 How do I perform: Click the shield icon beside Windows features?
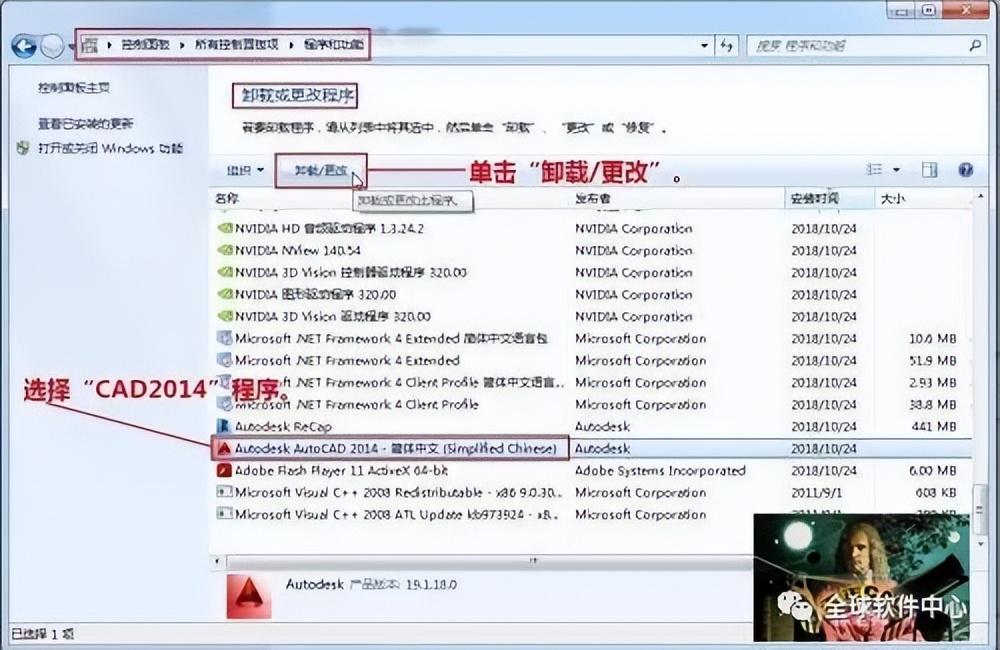point(23,148)
